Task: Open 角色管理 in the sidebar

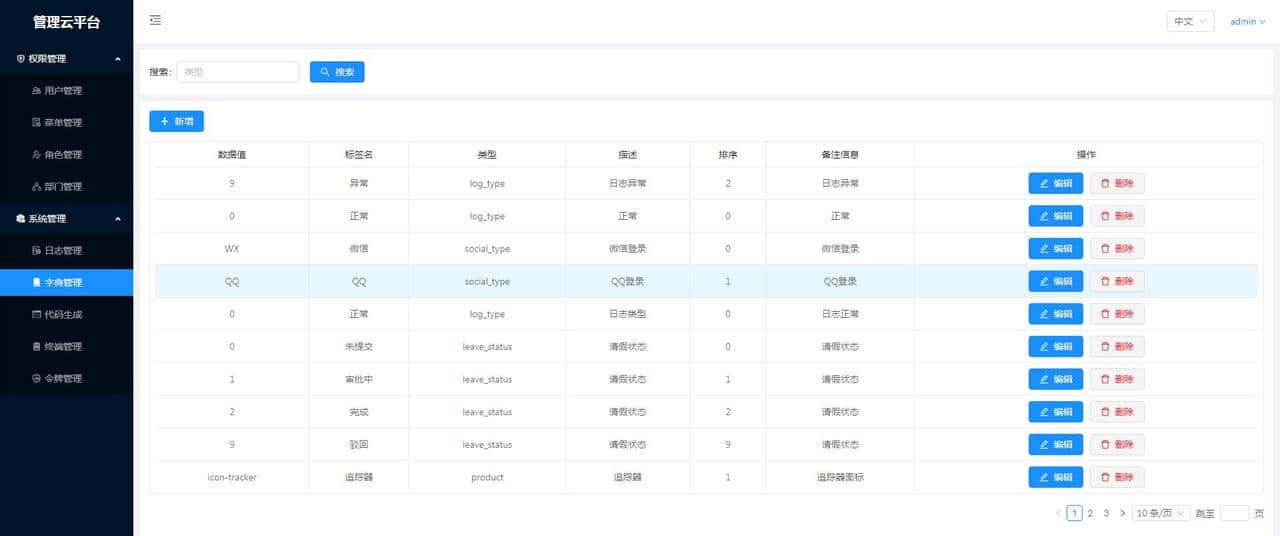Action: (66, 155)
